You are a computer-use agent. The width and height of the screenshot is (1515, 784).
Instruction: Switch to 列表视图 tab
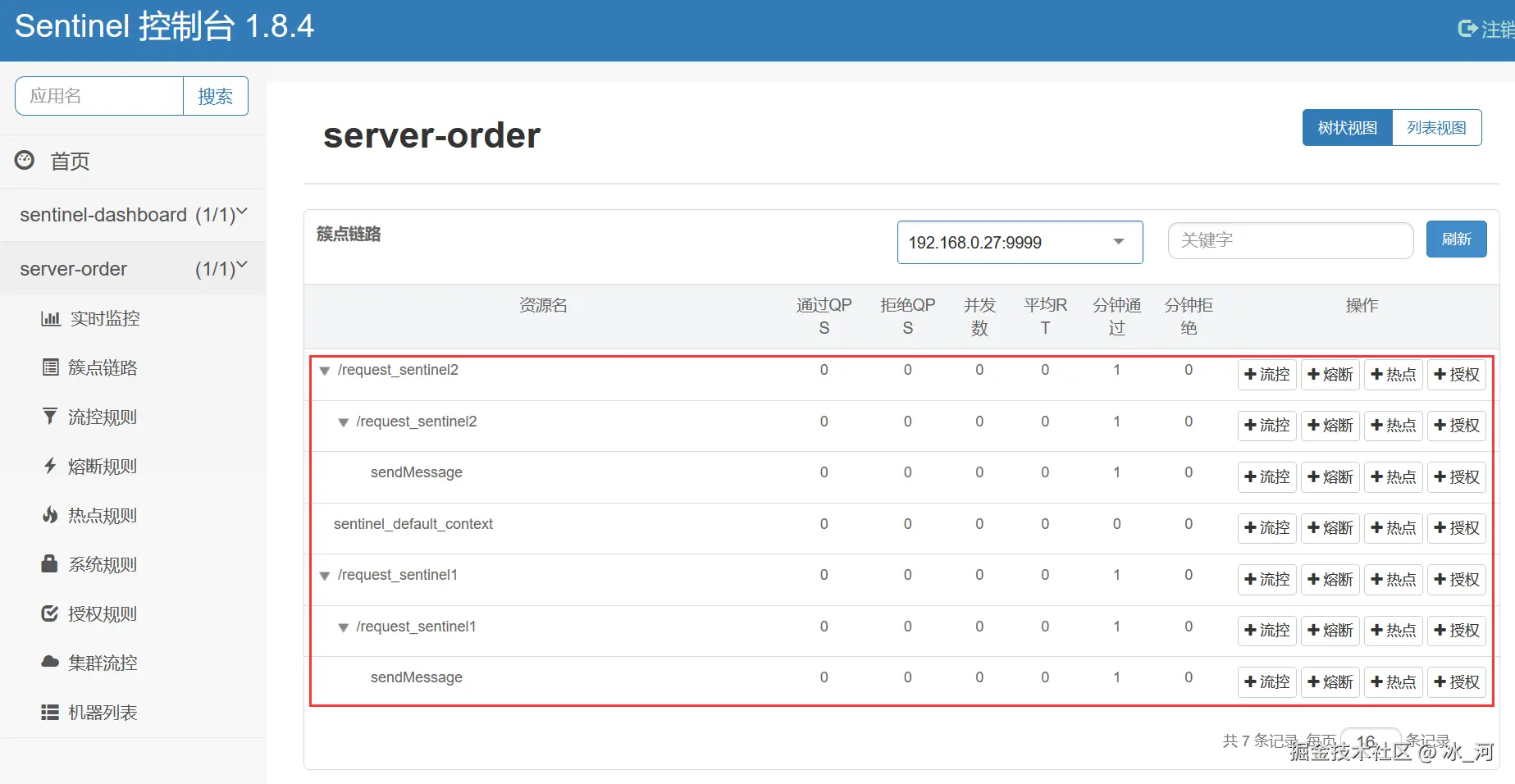[1436, 128]
